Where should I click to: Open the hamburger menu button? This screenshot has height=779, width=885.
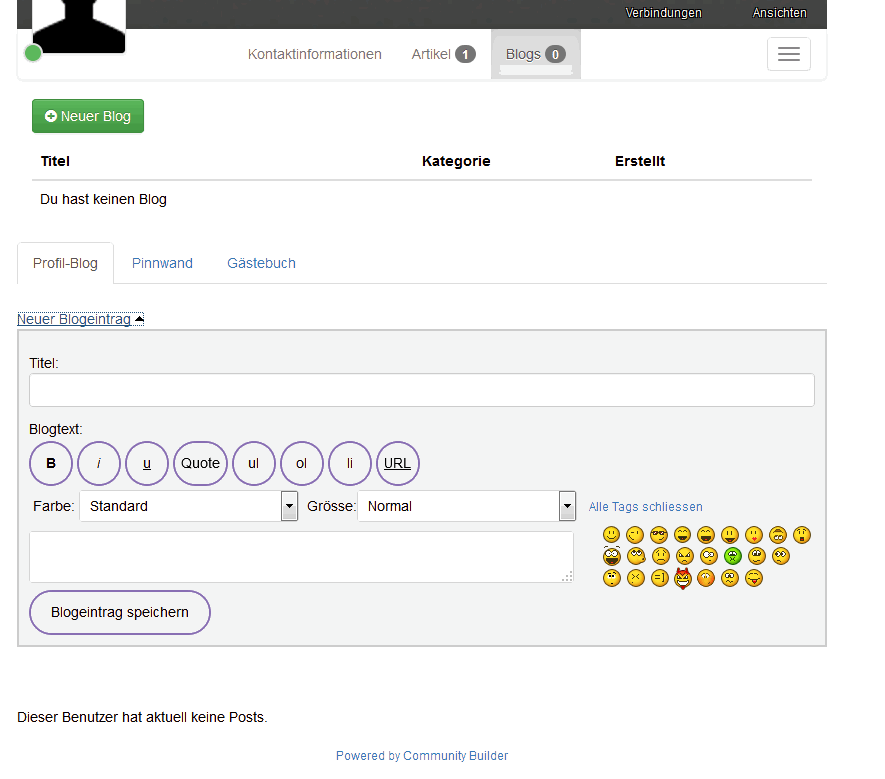(x=788, y=54)
